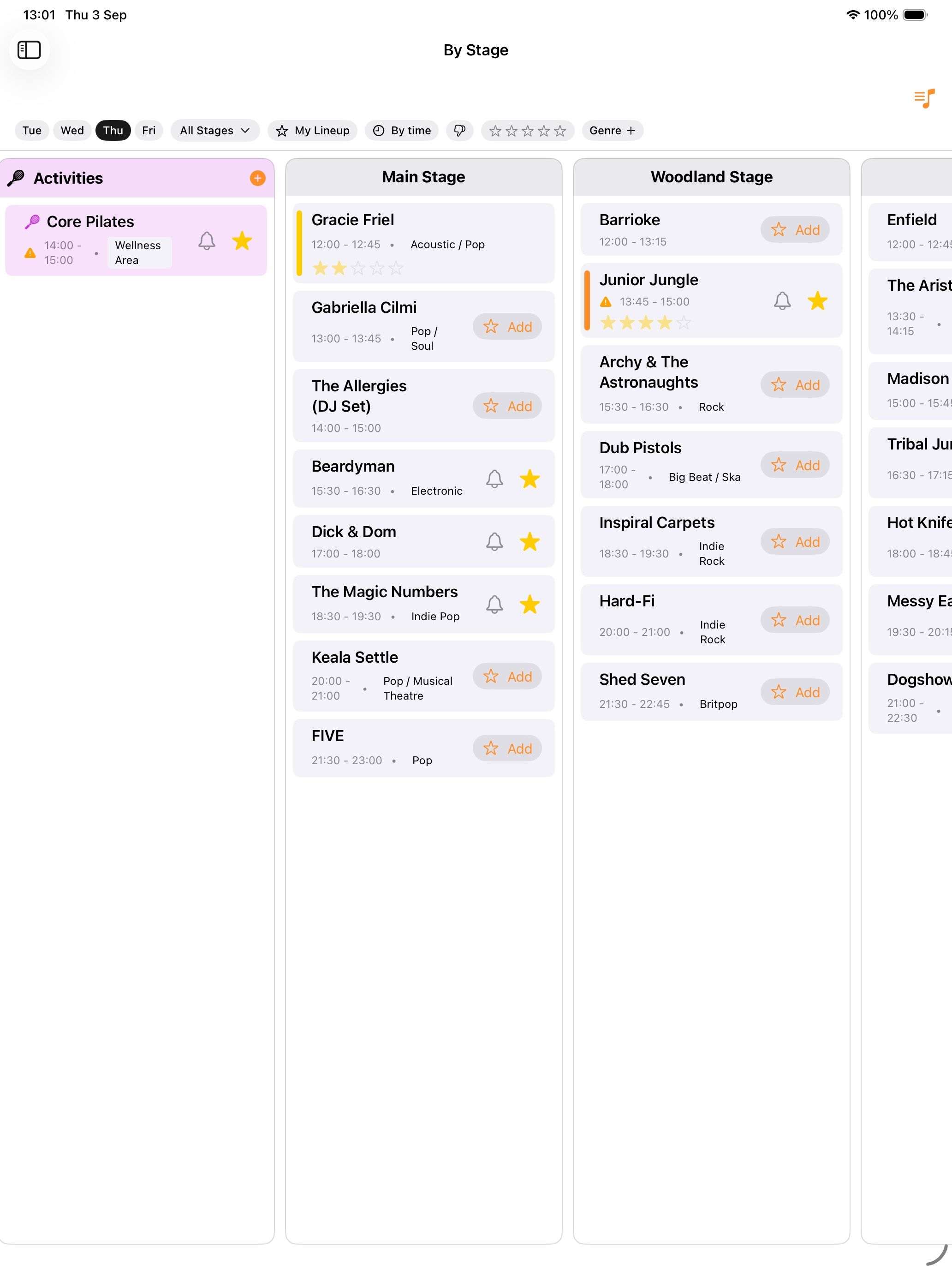Click the Dogshow set title

(919, 679)
